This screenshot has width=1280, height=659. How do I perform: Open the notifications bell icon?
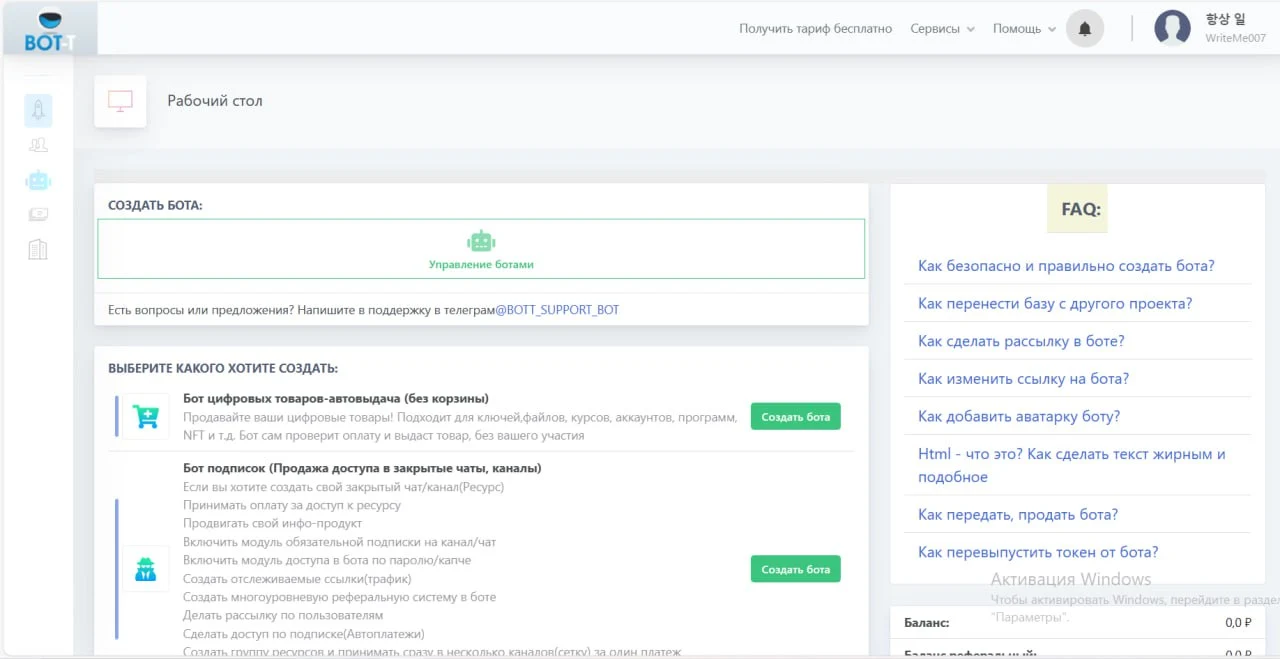tap(1085, 29)
